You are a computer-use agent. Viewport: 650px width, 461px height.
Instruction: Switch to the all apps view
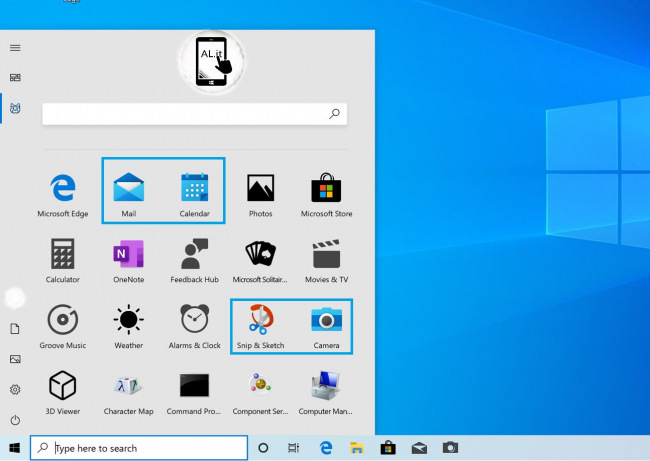click(x=15, y=108)
